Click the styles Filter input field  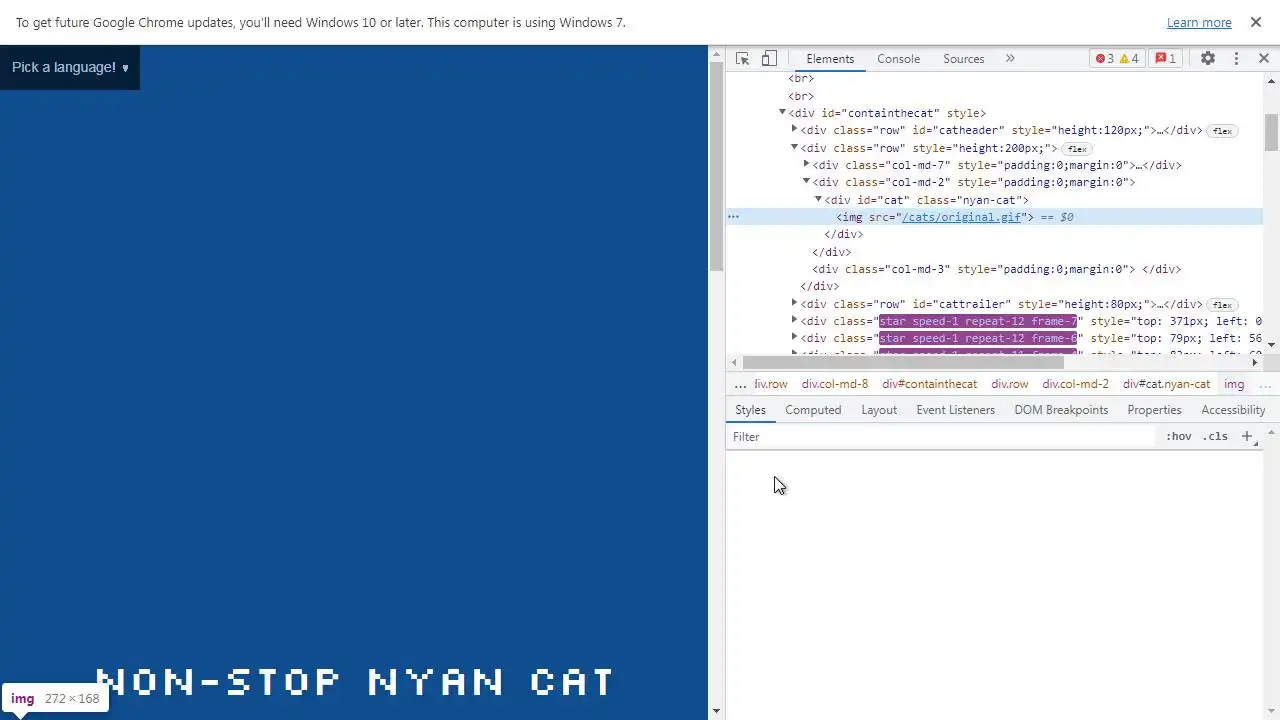tap(940, 437)
